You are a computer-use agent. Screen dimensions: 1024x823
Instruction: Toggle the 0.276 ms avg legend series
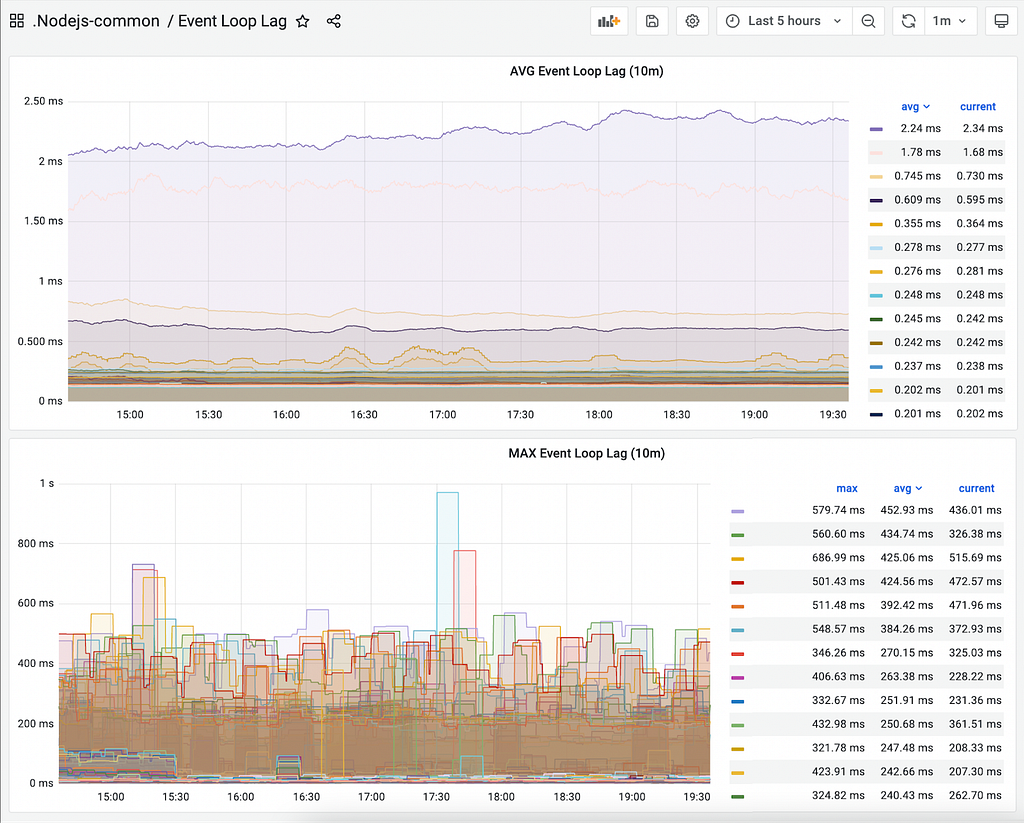[x=936, y=271]
